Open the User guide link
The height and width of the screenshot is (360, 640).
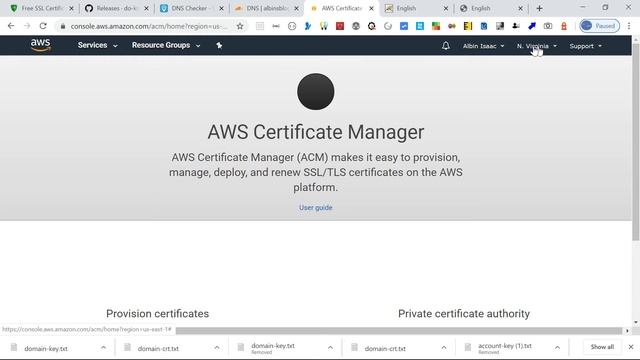316,207
